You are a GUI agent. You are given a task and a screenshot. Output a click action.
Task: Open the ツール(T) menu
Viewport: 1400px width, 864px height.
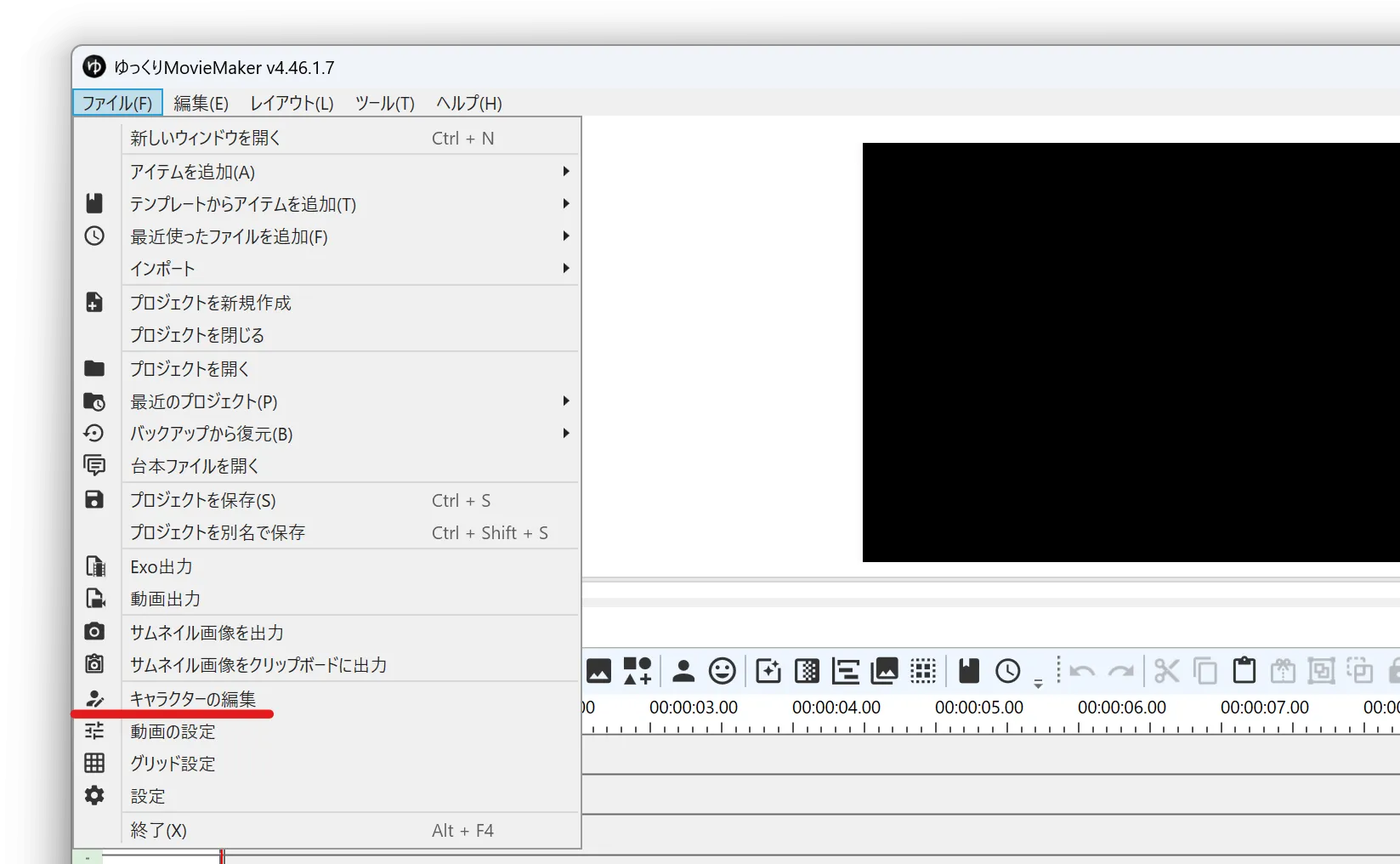click(x=385, y=103)
